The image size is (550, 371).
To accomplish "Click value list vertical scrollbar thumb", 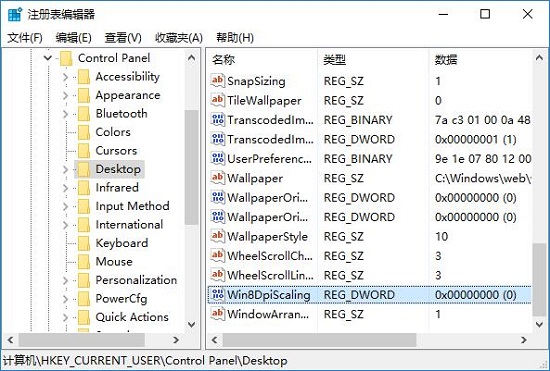I will [539, 279].
